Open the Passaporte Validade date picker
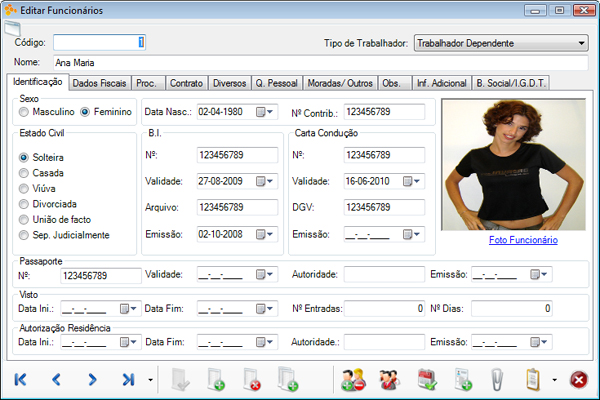 point(264,274)
